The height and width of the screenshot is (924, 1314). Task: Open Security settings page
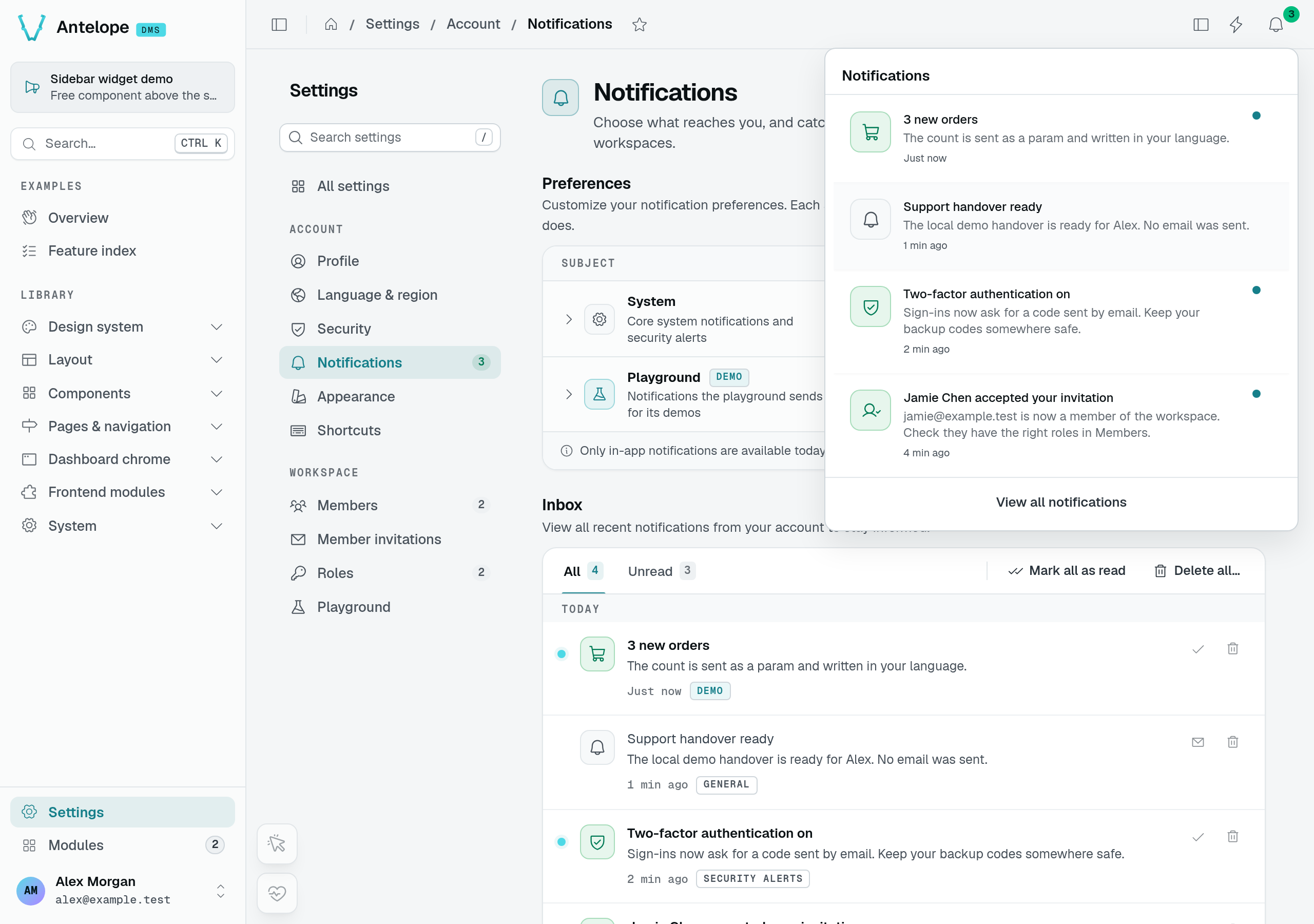[x=390, y=329]
